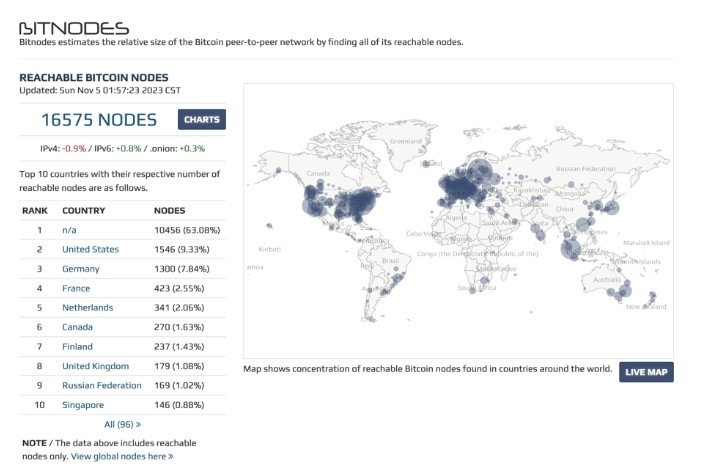Open the United Kingdom link
This screenshot has height=470, width=705.
pyautogui.click(x=95, y=366)
